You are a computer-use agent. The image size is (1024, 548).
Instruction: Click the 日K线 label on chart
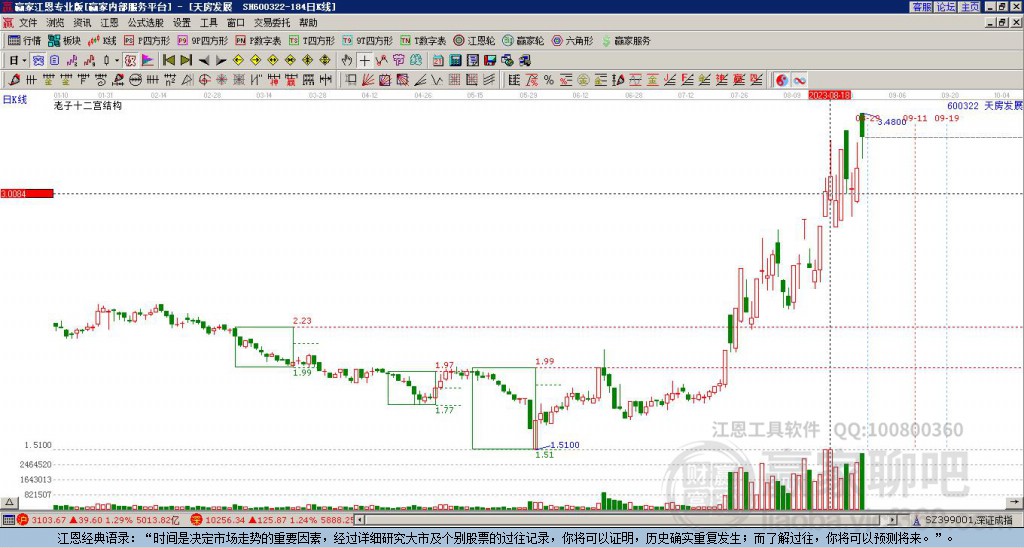pyautogui.click(x=15, y=100)
